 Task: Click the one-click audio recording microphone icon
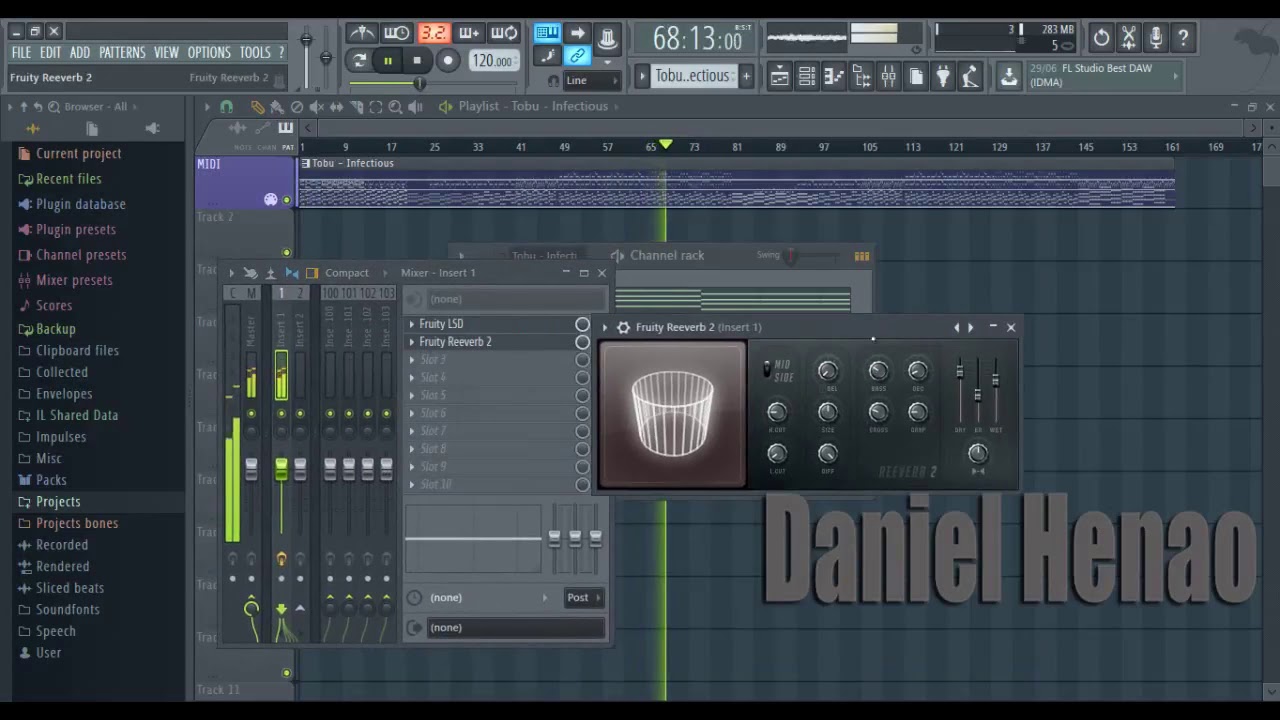click(x=1155, y=38)
